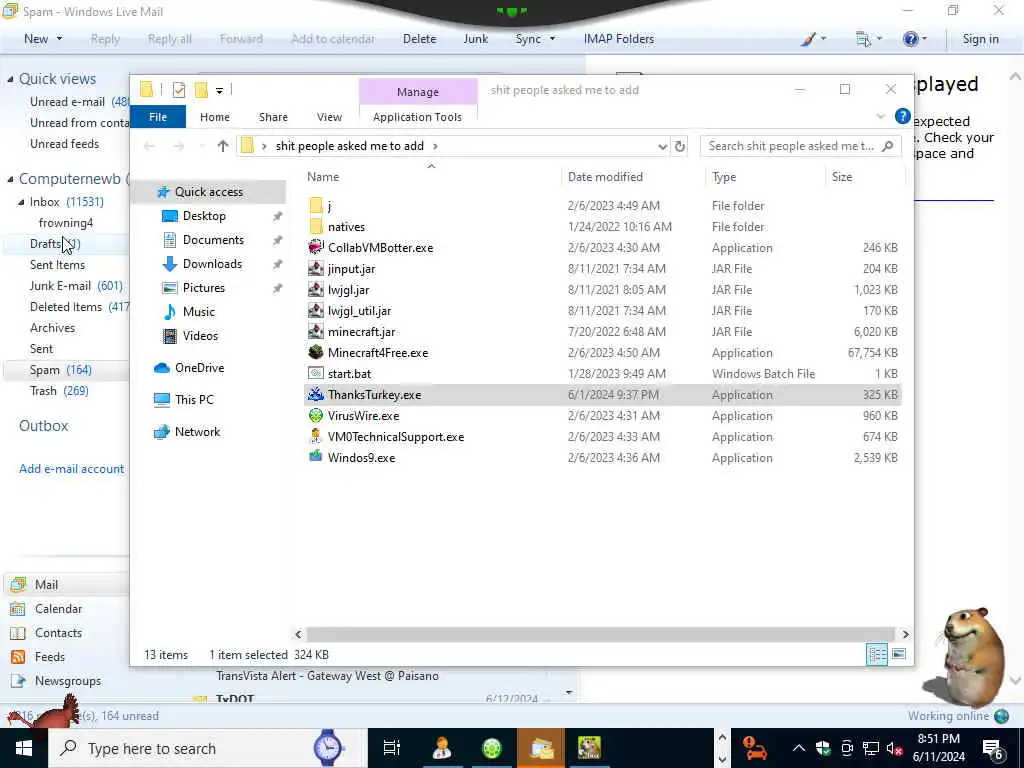Sort by the Size column header
This screenshot has height=768, width=1024.
pos(842,177)
